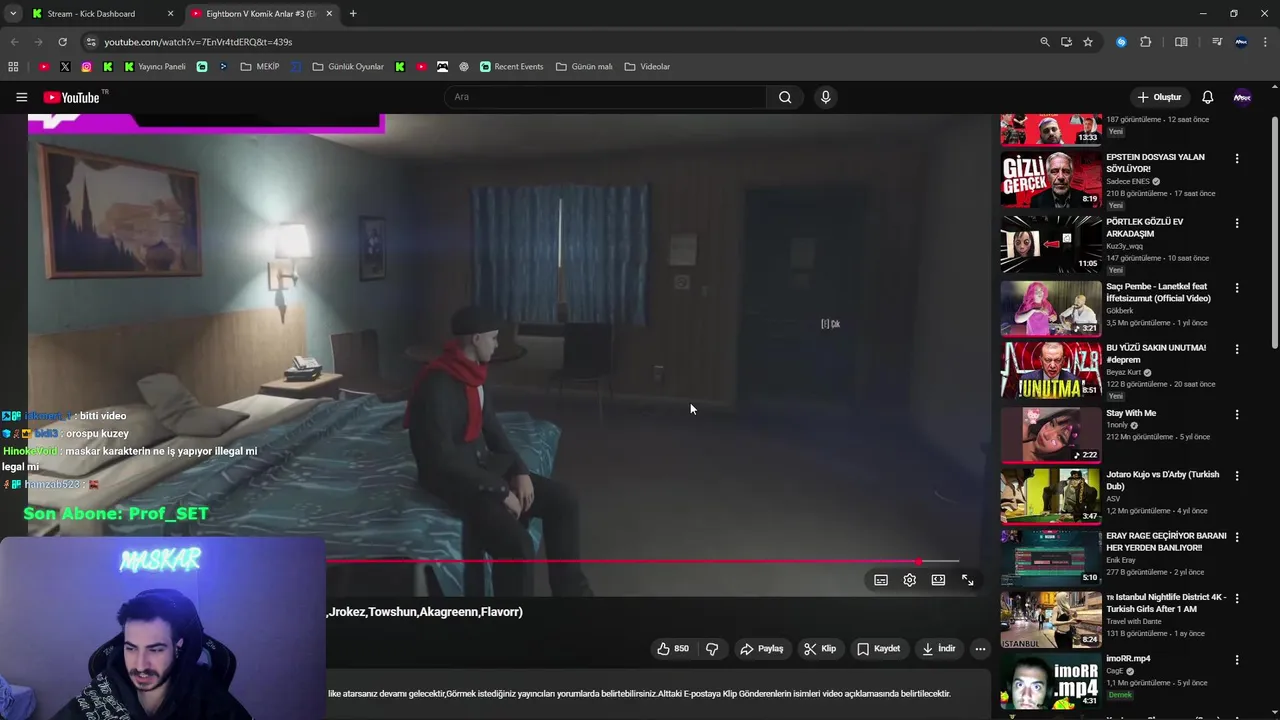This screenshot has width=1280, height=720.
Task: Reload the current page
Action: coord(62,42)
